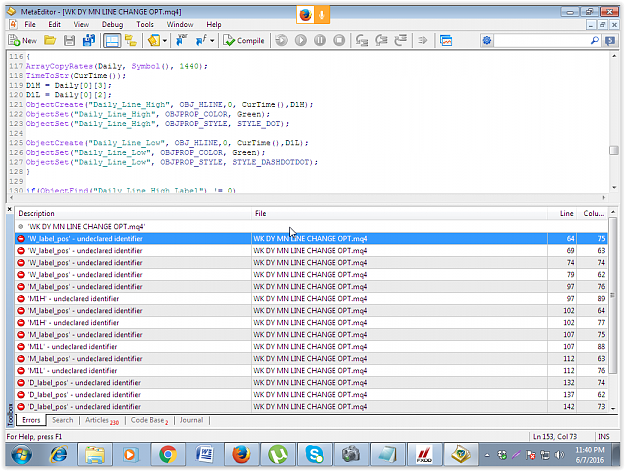Open the Debug menu
This screenshot has height=471, width=625.
pos(112,24)
